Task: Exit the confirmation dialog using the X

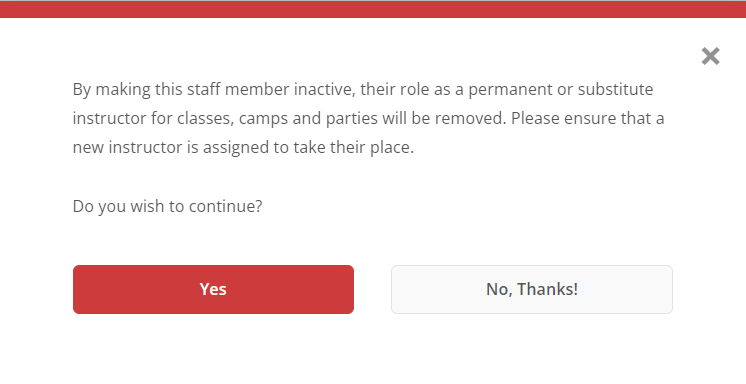Action: pos(710,56)
